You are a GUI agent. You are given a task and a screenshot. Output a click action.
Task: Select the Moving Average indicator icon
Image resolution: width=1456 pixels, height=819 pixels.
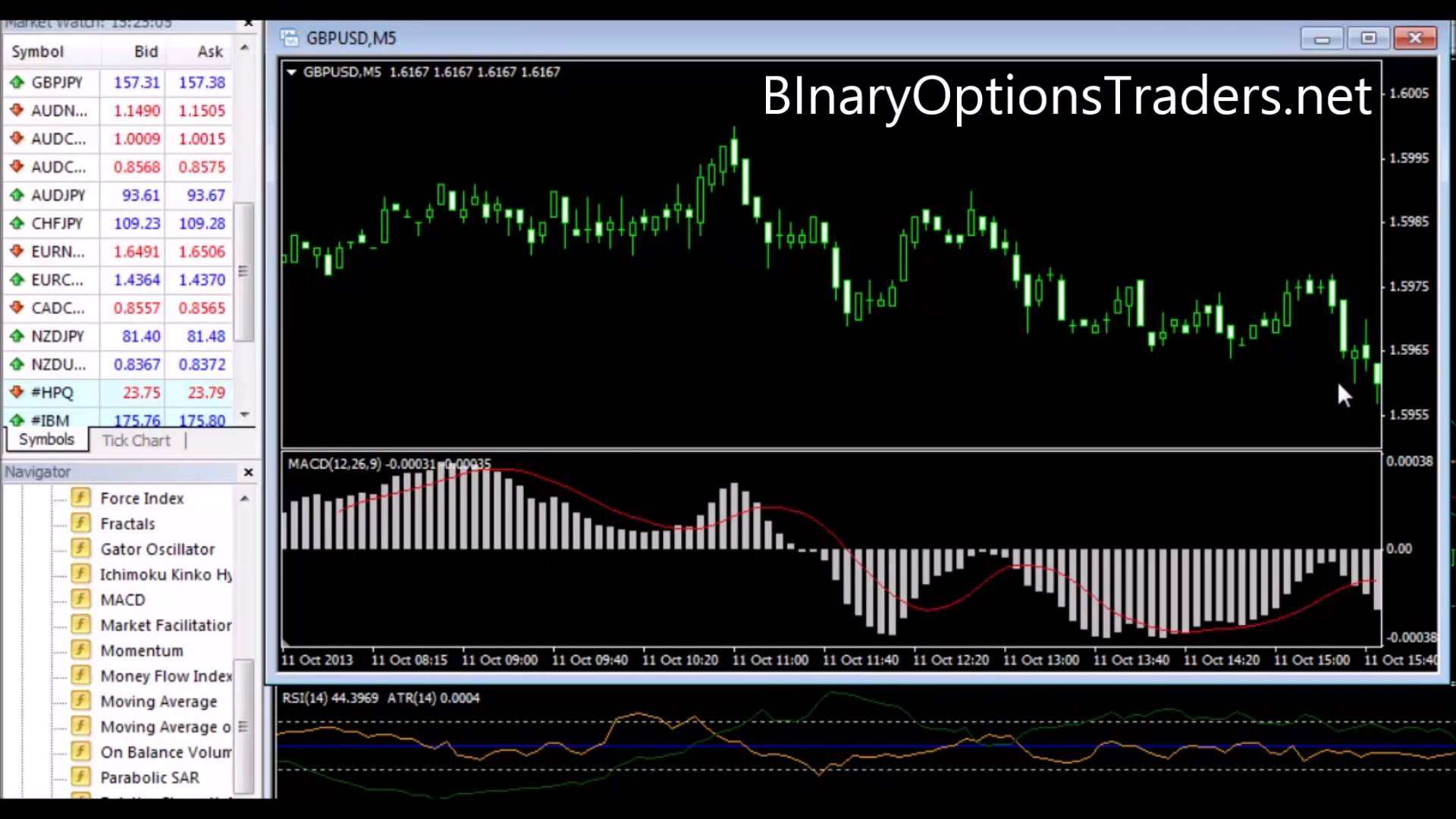pyautogui.click(x=80, y=701)
